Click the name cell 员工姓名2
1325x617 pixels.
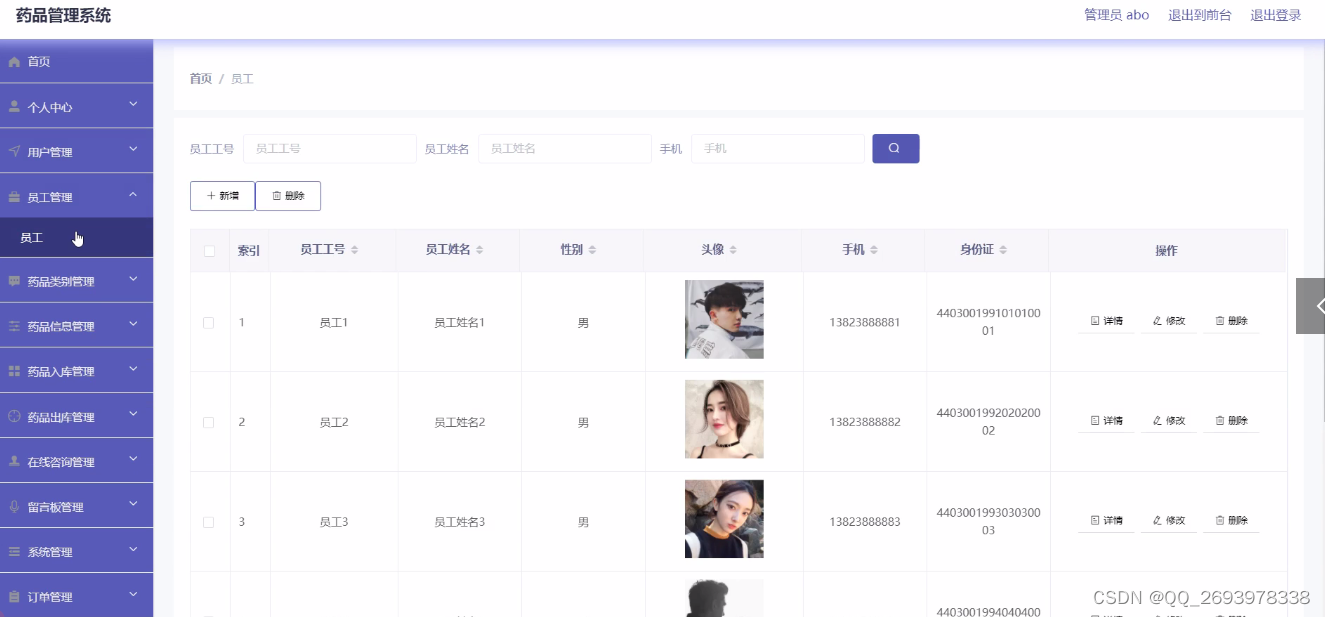point(459,422)
